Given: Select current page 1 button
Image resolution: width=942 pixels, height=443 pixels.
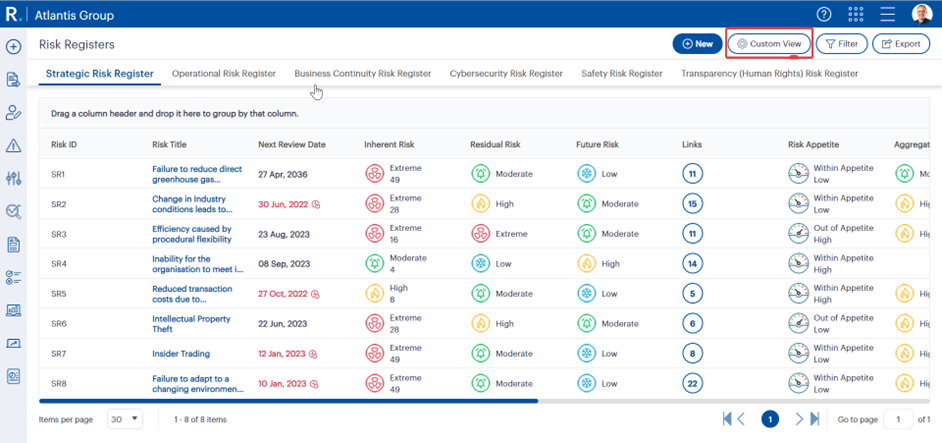Looking at the screenshot, I should pos(770,419).
